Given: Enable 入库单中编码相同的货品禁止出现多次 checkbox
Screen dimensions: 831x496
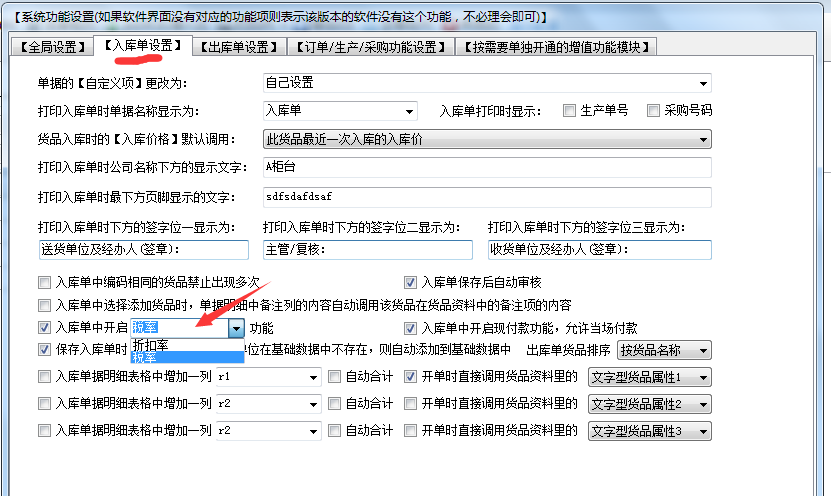Looking at the screenshot, I should pyautogui.click(x=44, y=282).
